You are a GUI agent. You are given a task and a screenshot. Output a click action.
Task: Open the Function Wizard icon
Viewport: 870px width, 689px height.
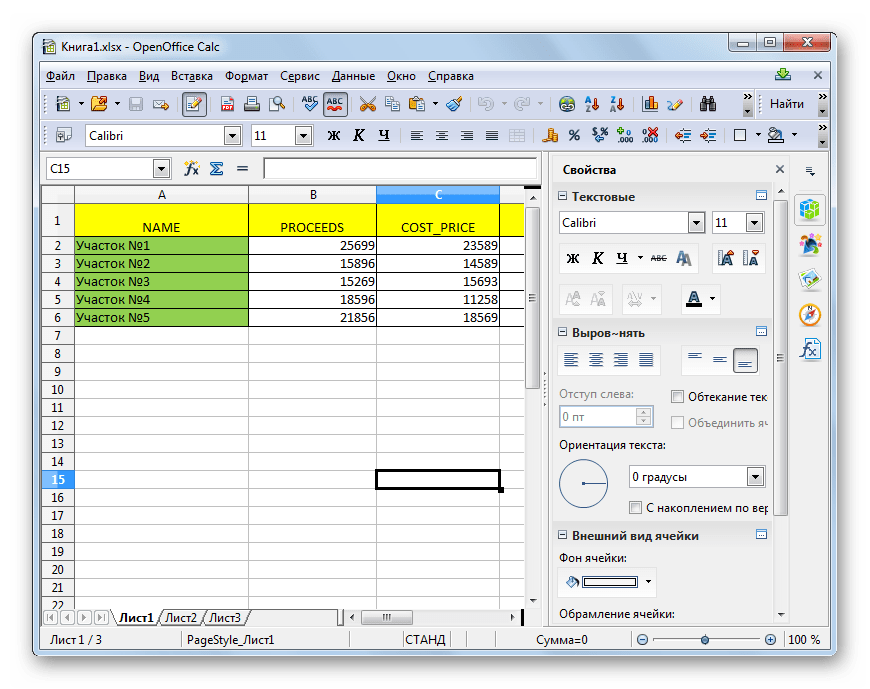pyautogui.click(x=191, y=169)
